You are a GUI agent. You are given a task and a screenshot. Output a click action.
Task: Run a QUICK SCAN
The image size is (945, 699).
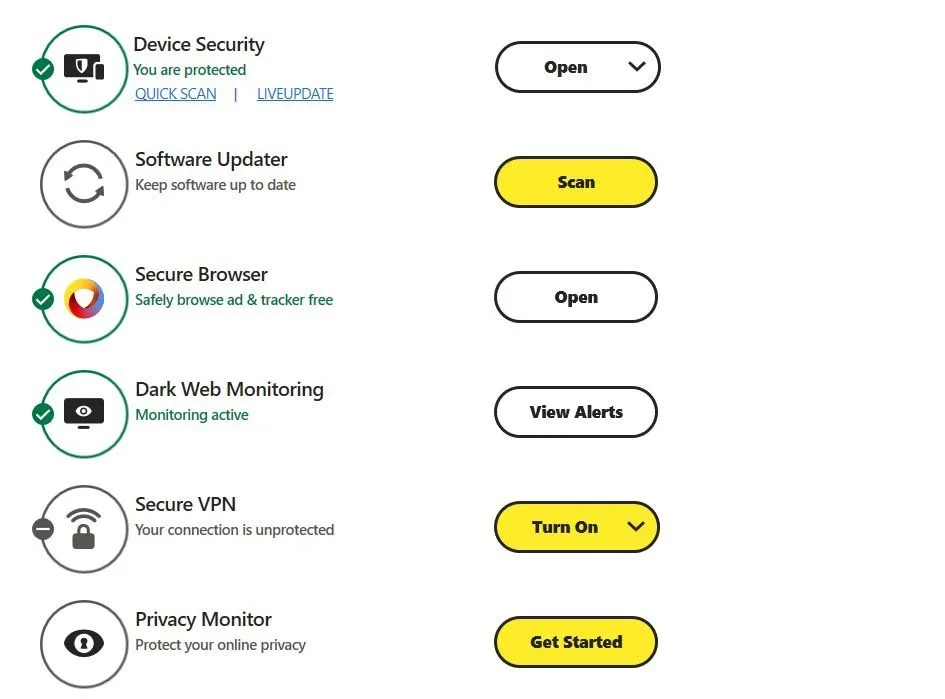(x=176, y=93)
